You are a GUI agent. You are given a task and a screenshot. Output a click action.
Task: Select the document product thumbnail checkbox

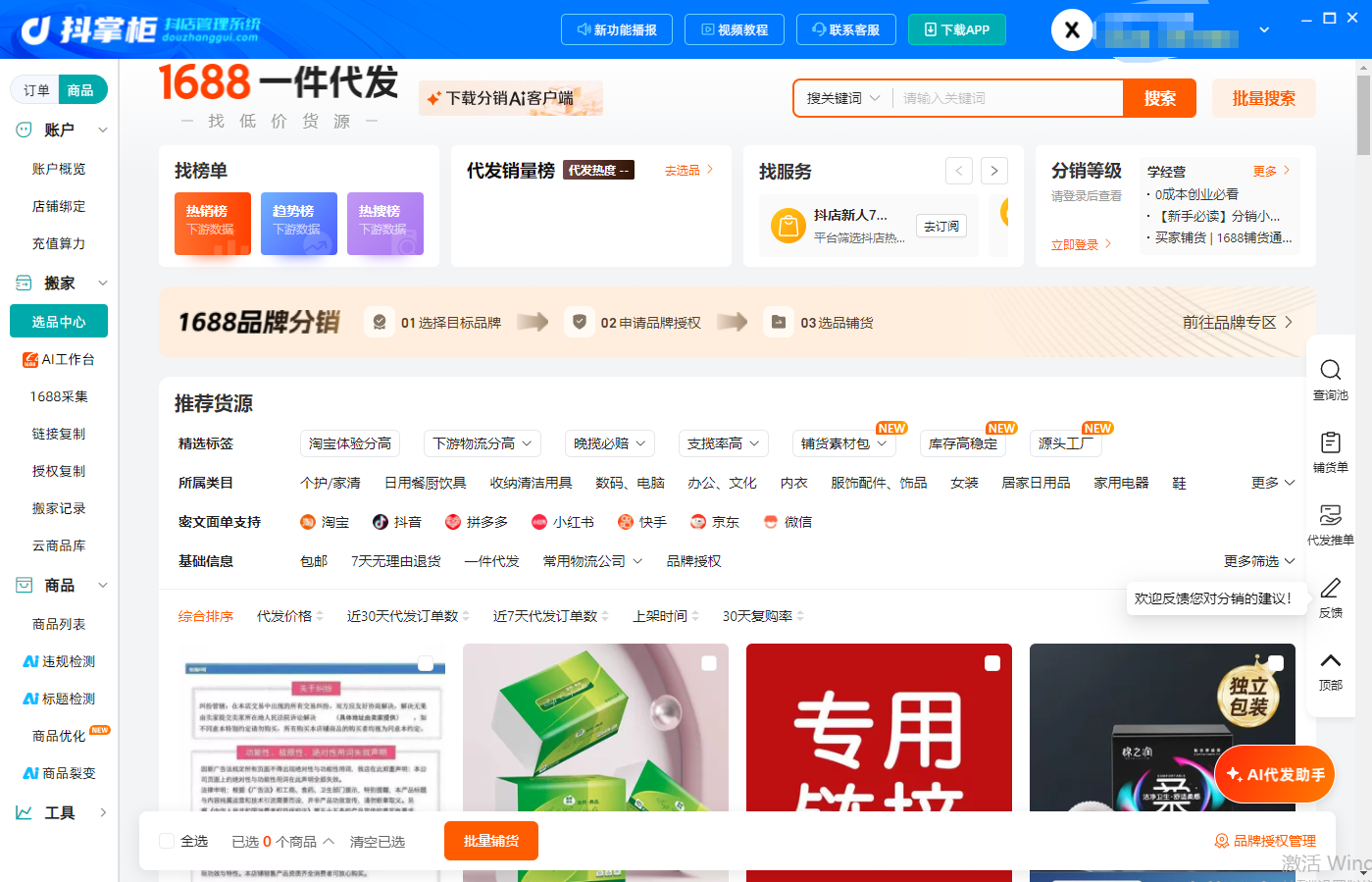426,664
